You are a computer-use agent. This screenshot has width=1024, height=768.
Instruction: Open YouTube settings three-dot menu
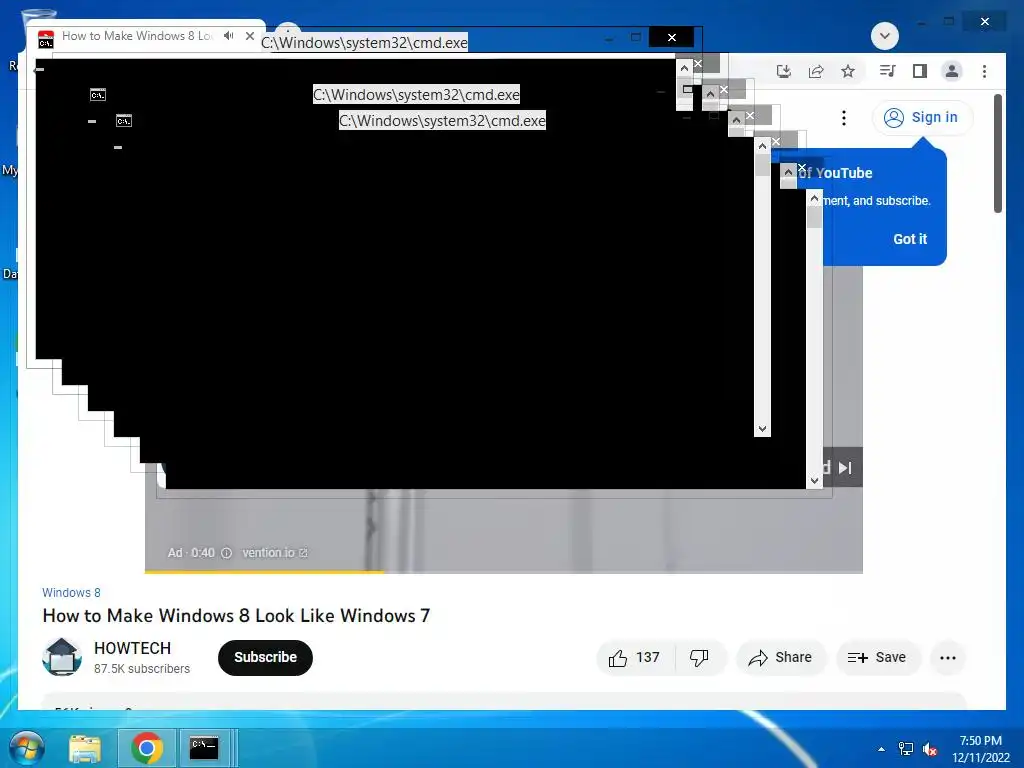844,118
